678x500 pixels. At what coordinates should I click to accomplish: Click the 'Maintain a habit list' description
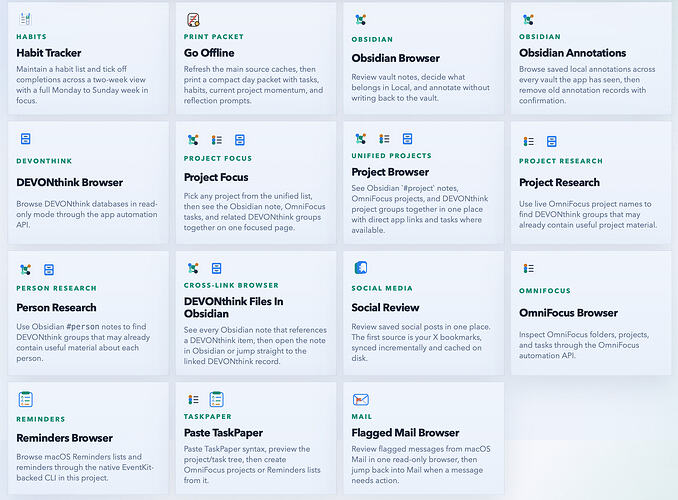click(82, 85)
